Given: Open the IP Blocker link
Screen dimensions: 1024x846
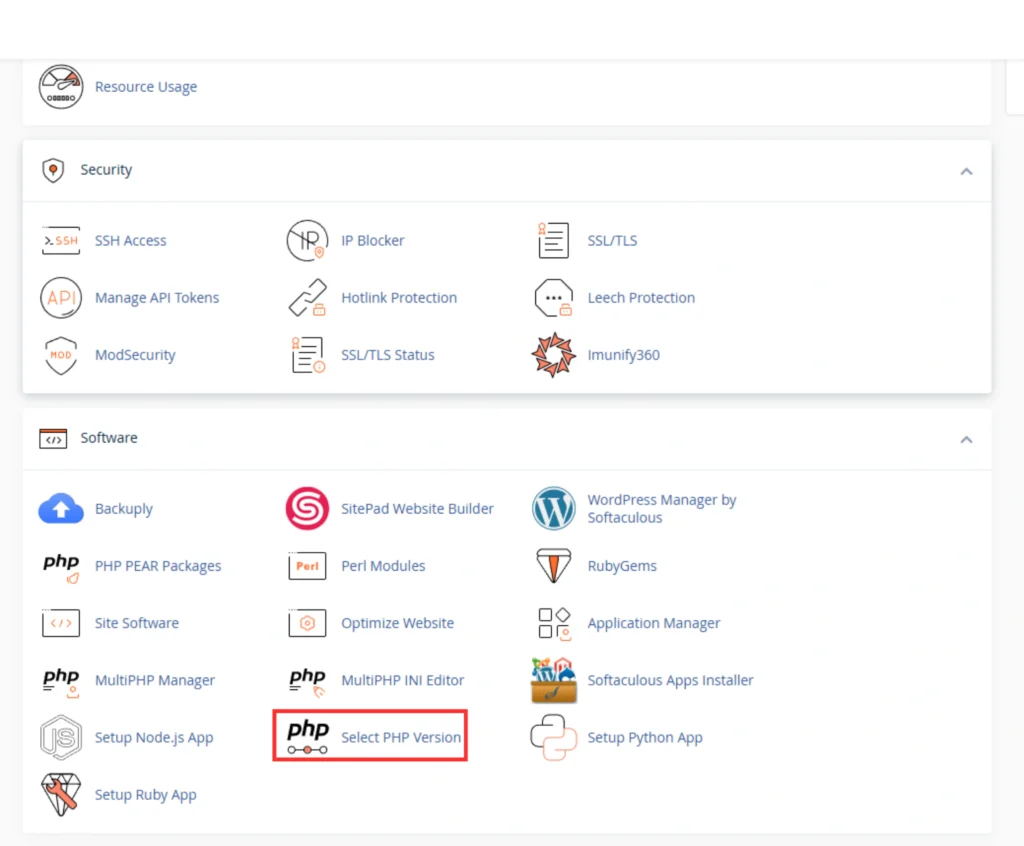Looking at the screenshot, I should pos(373,240).
